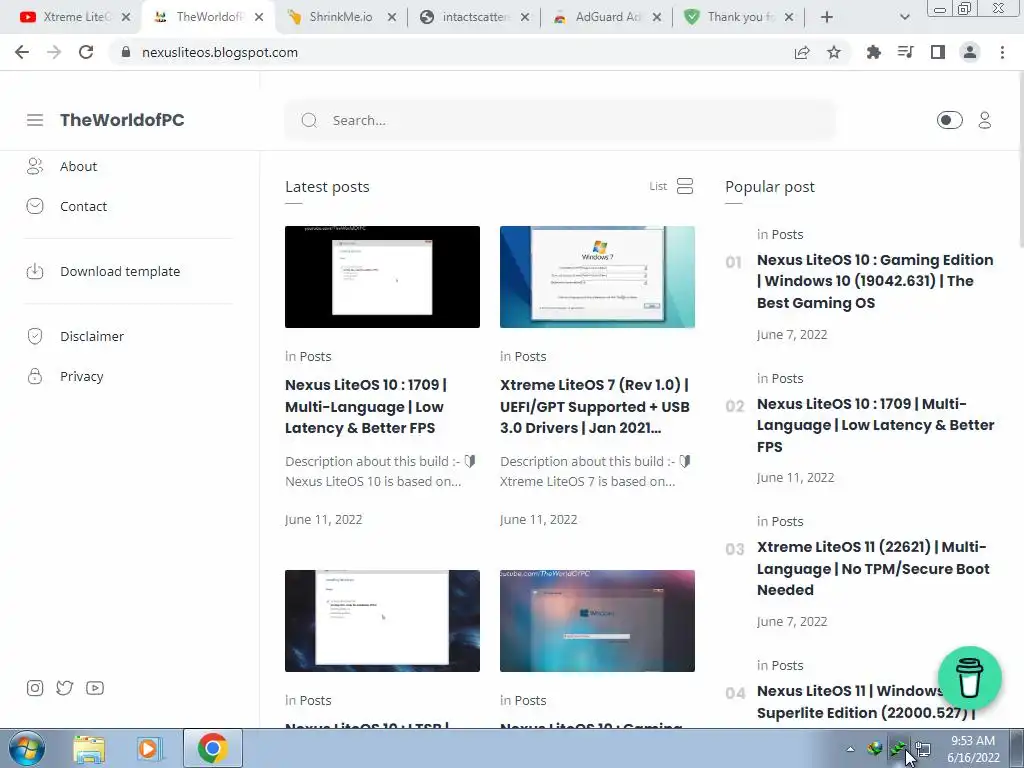1024x768 pixels.
Task: Open Chrome profile avatar
Action: tap(970, 52)
